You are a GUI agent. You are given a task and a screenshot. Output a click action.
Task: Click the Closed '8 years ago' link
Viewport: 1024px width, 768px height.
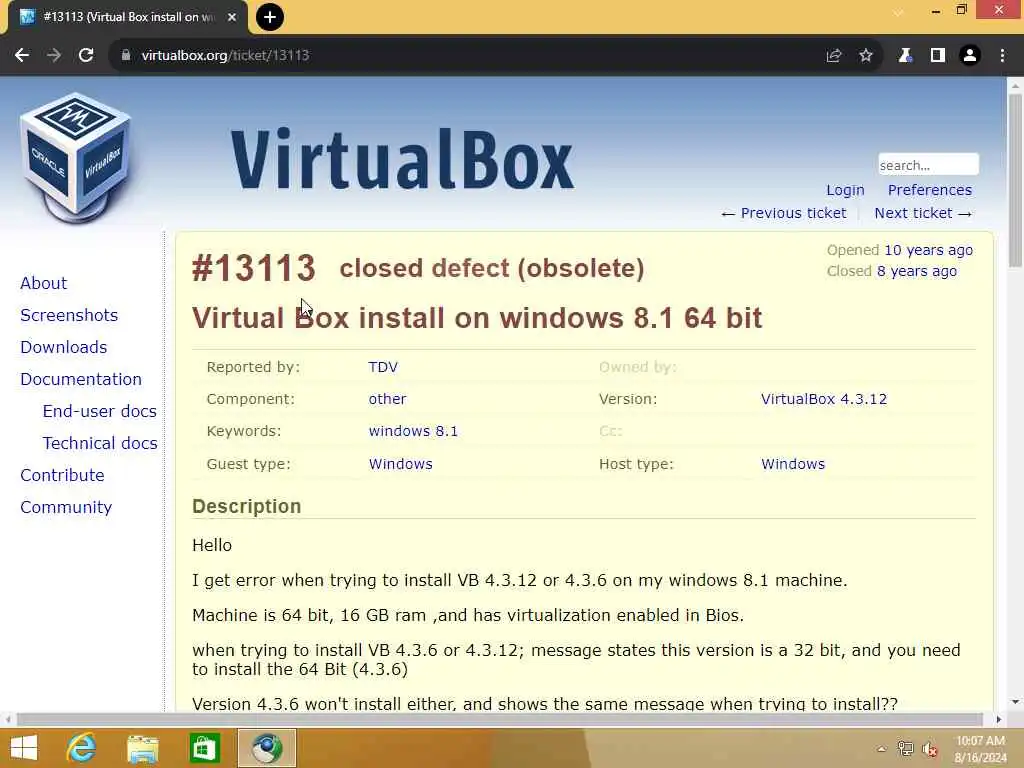click(x=916, y=271)
